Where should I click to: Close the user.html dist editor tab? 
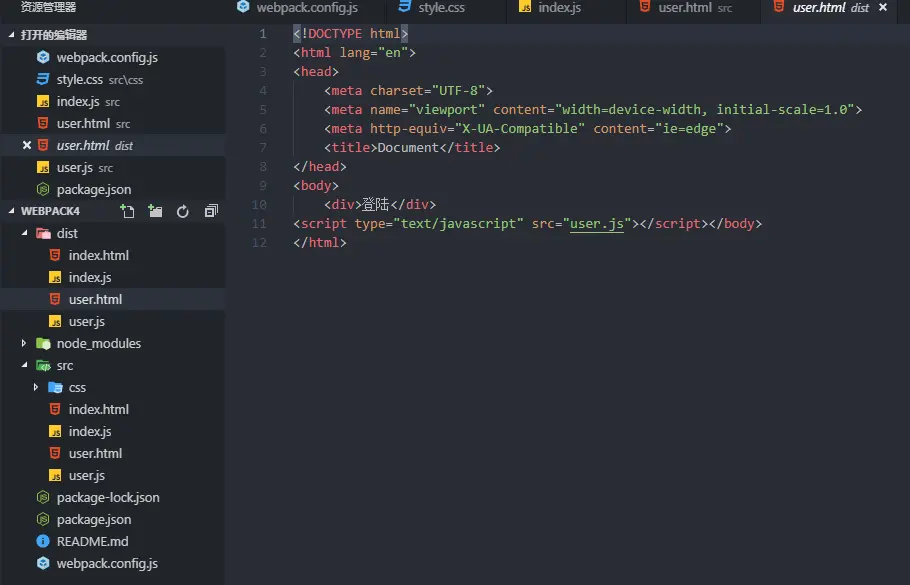(x=883, y=7)
